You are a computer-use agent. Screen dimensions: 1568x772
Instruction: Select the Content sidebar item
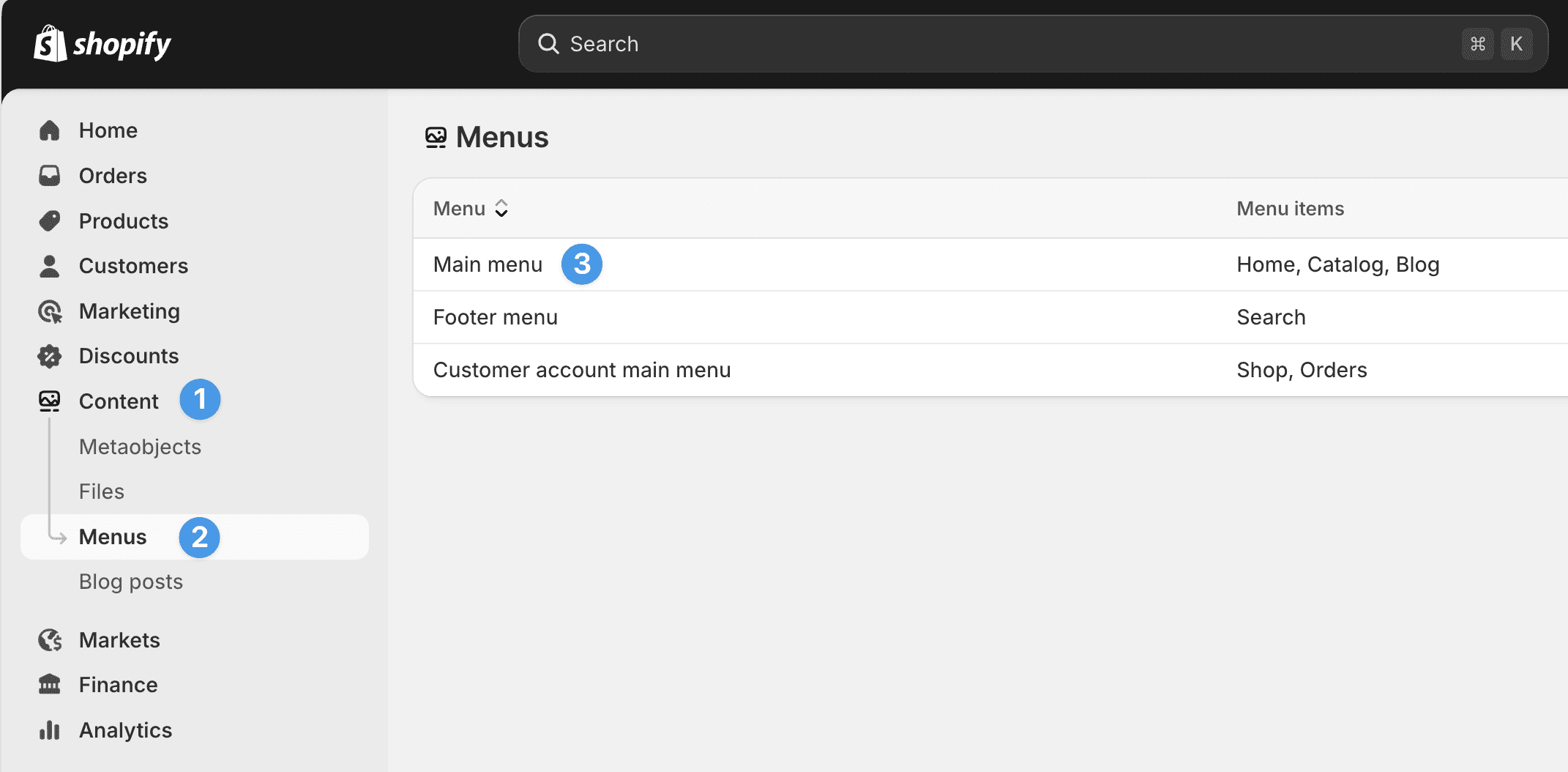click(119, 401)
